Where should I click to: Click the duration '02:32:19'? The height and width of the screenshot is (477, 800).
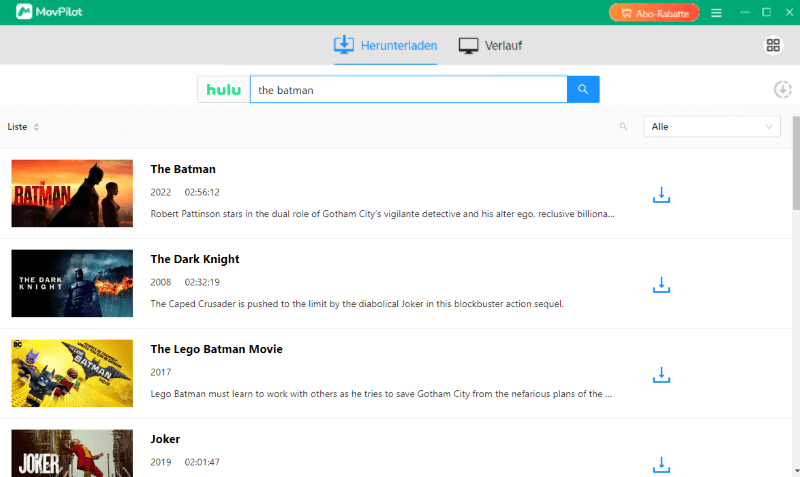[202, 282]
